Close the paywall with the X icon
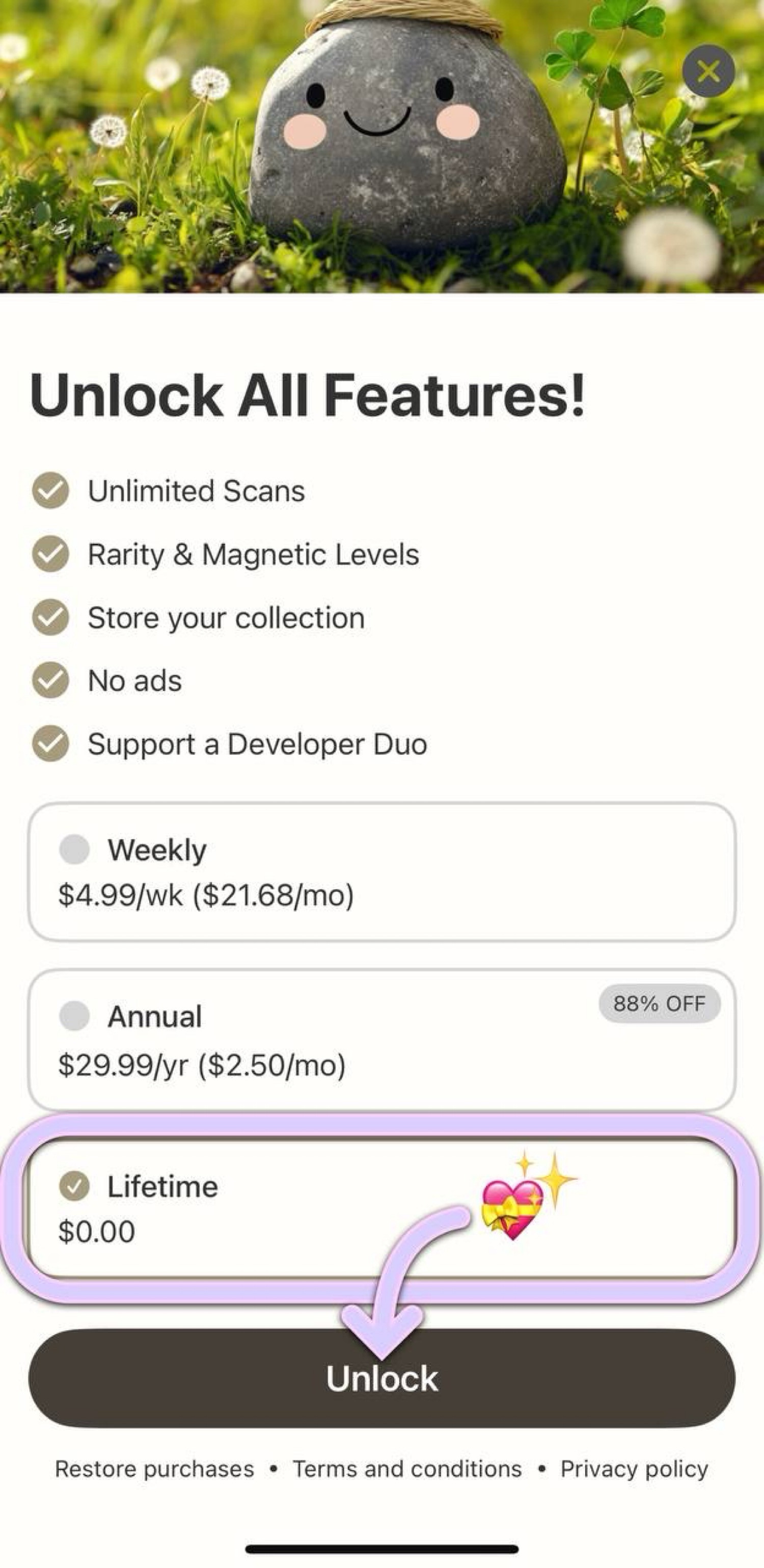The height and width of the screenshot is (1568, 764). pyautogui.click(x=708, y=71)
